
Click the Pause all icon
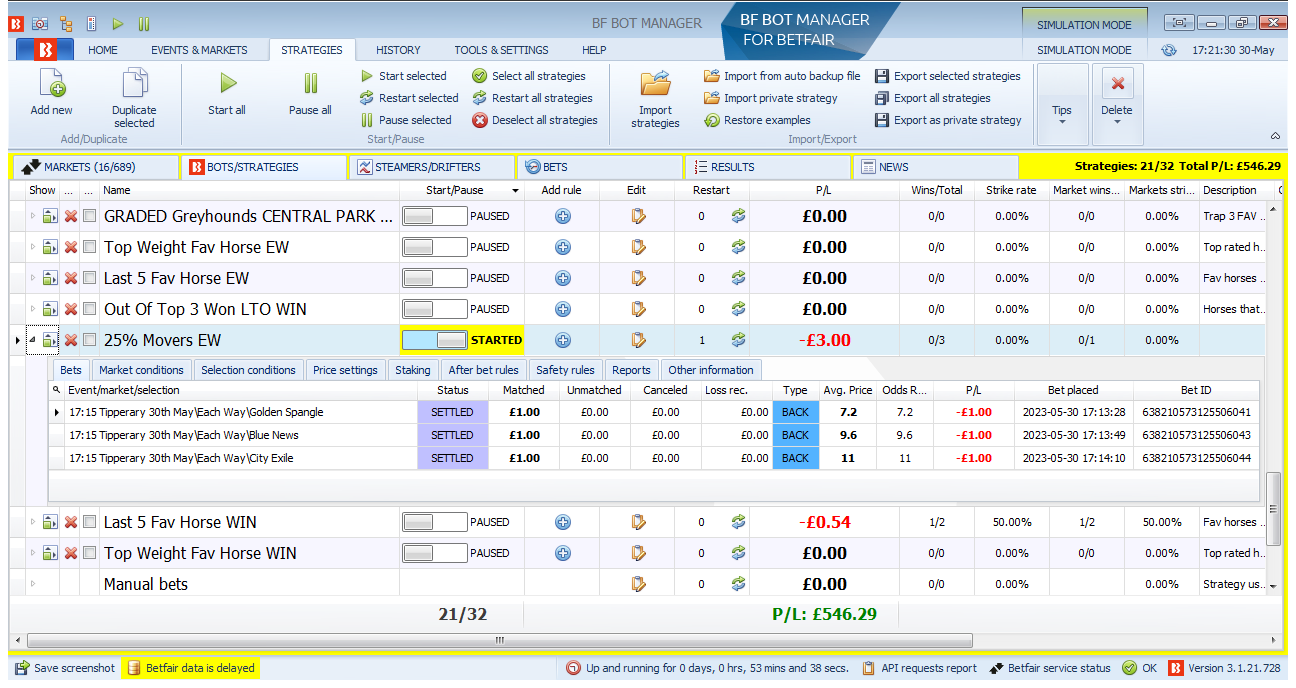(x=311, y=84)
